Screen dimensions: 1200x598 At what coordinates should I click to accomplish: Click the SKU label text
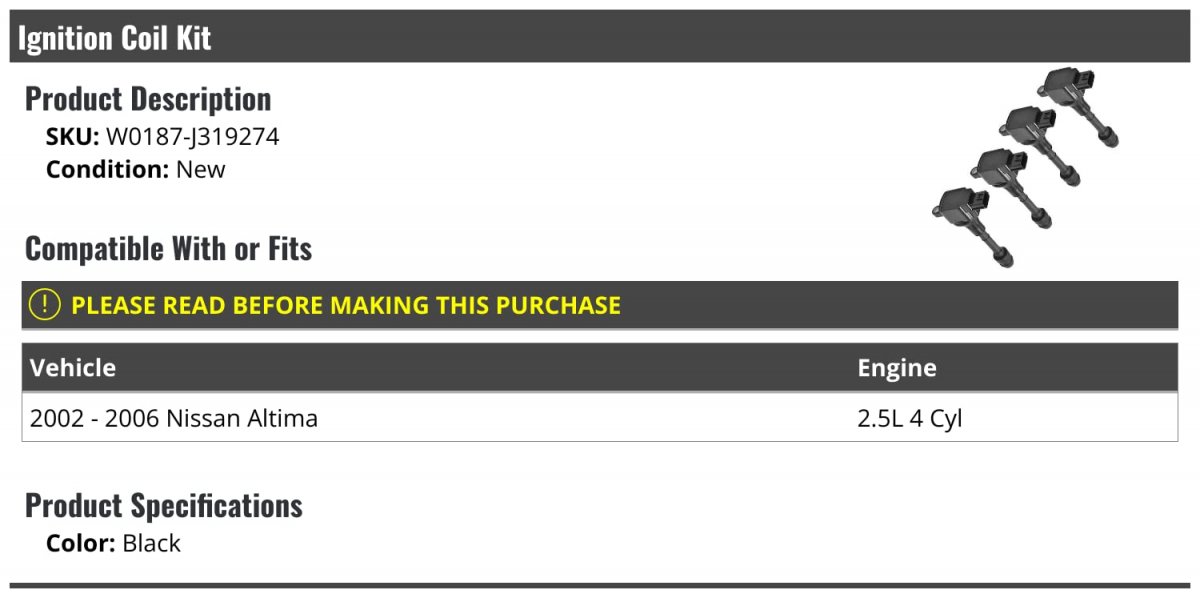click(x=73, y=137)
